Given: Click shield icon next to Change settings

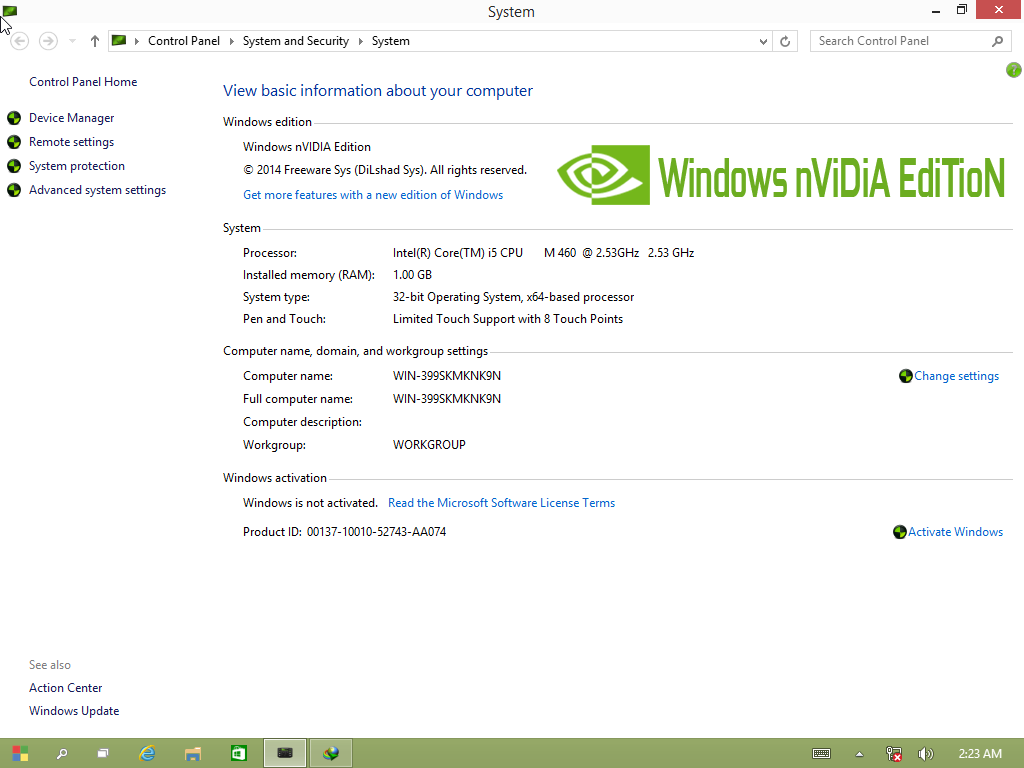Looking at the screenshot, I should (905, 376).
